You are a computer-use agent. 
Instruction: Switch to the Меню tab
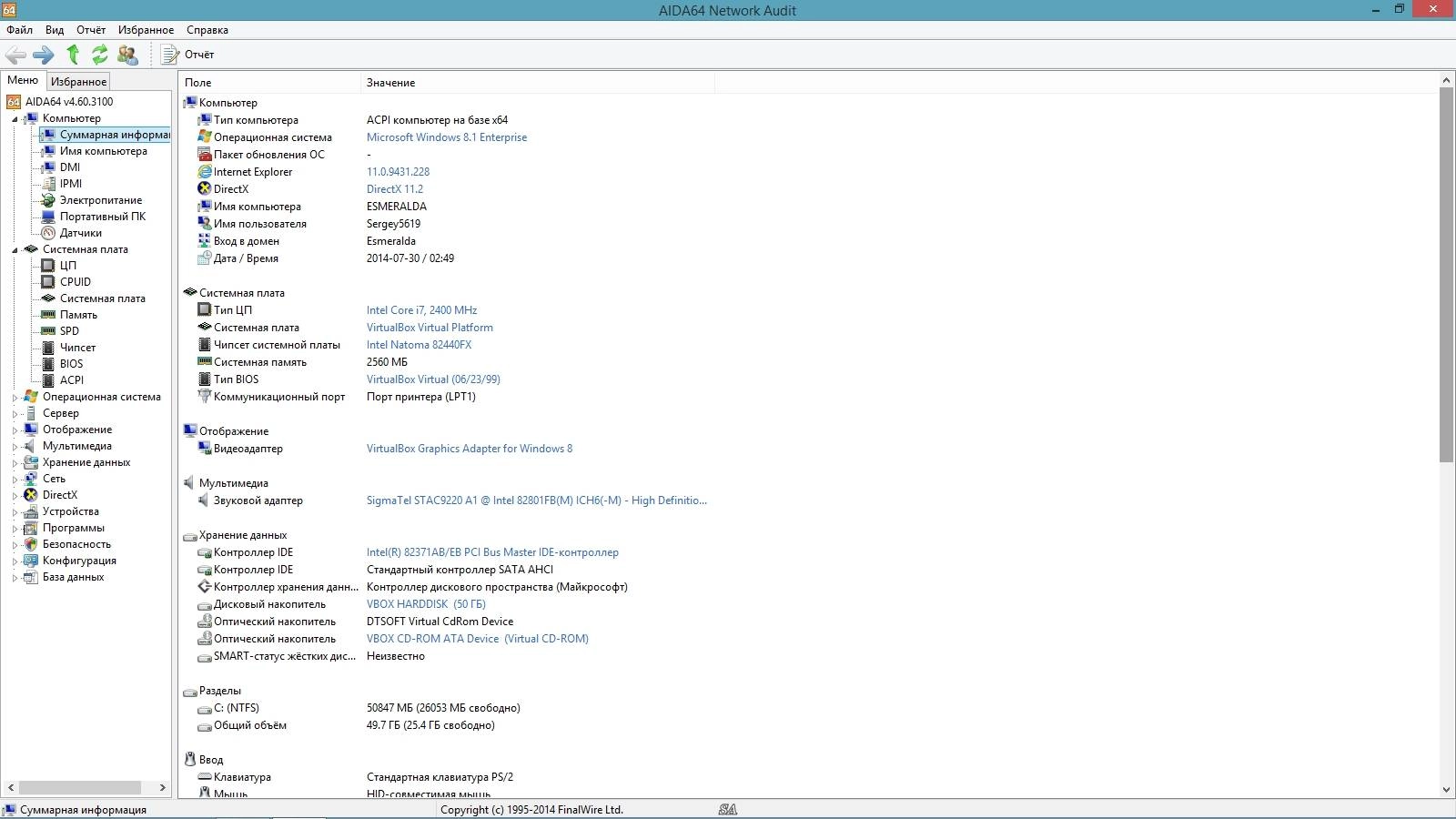23,80
